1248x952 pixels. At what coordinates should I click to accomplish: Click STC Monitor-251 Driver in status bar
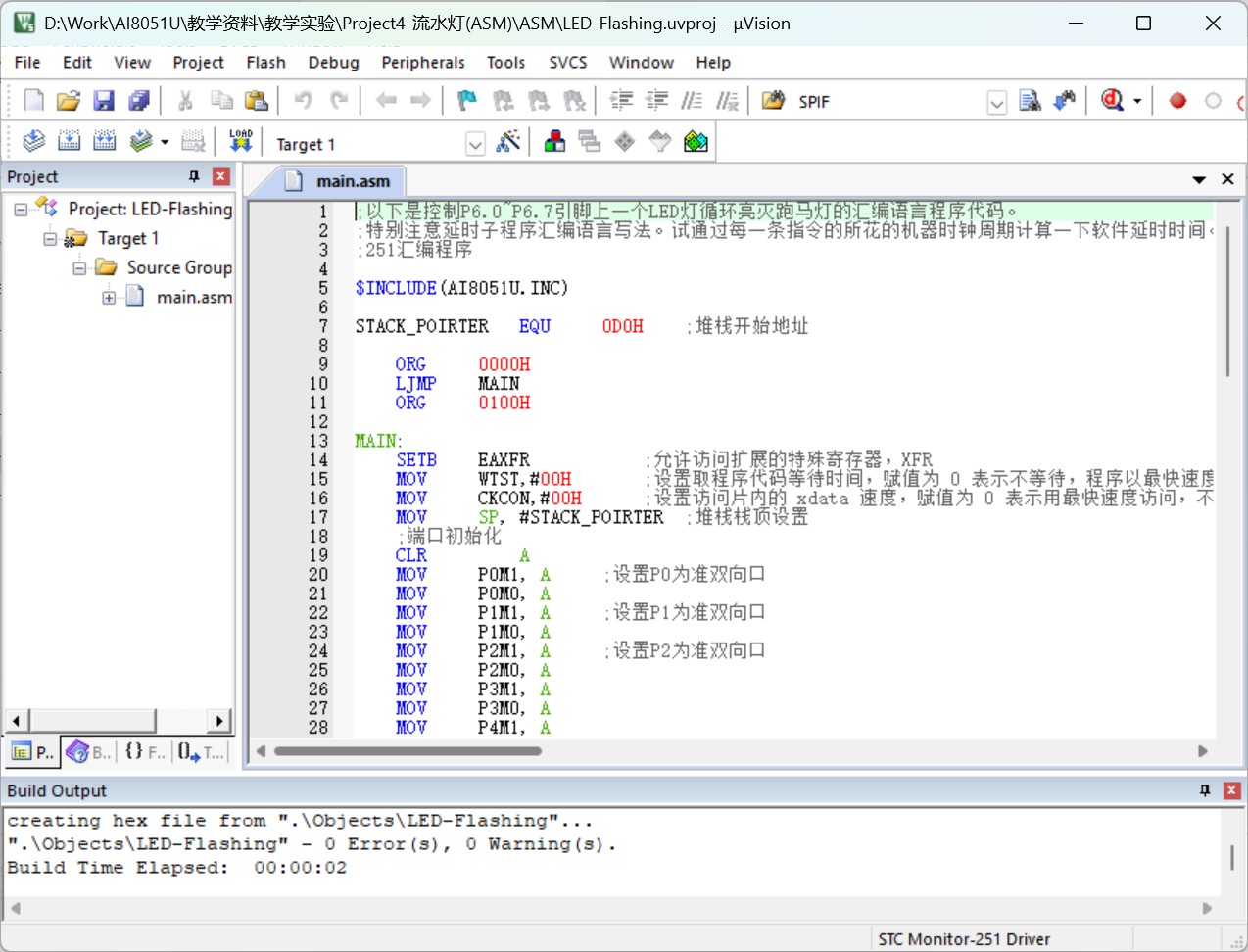point(964,939)
